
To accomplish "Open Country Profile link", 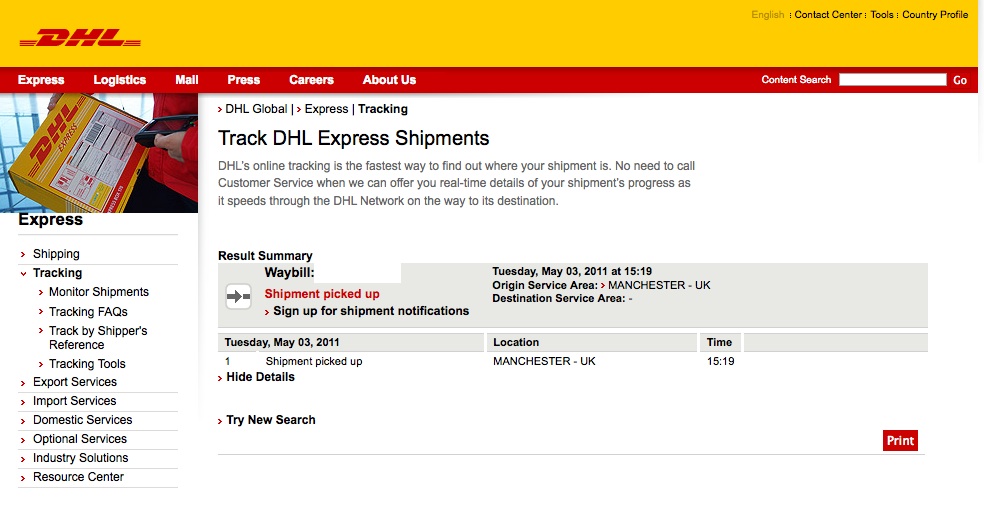I will 935,14.
